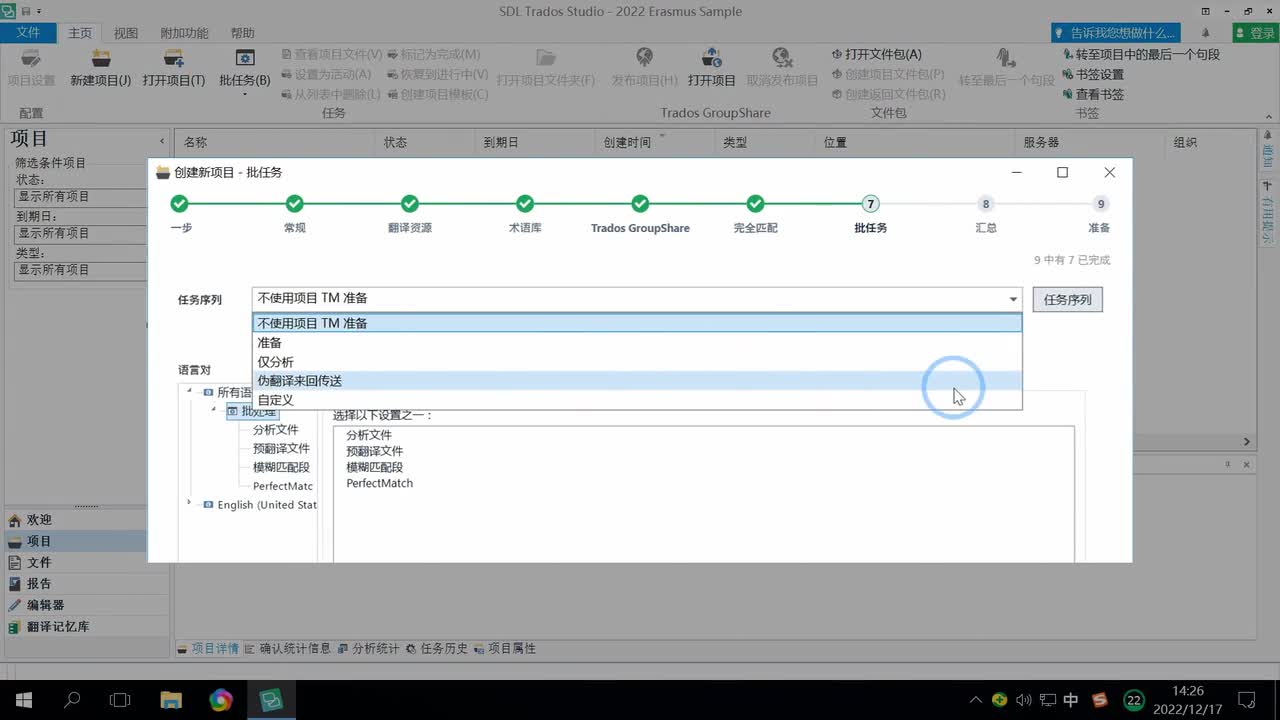Click the 打开项目(T) ribbon icon
Image resolution: width=1280 pixels, height=720 pixels.
(174, 68)
